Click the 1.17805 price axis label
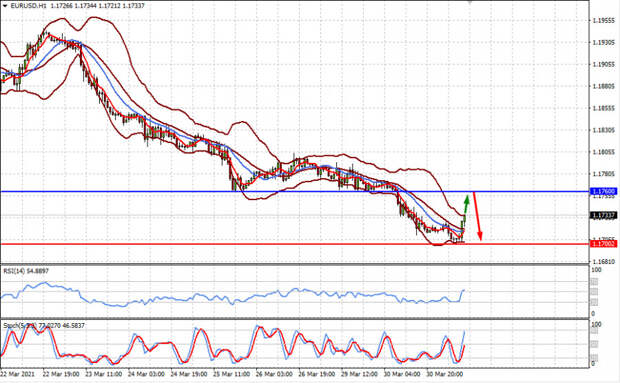Image resolution: width=620 pixels, height=383 pixels. (x=604, y=174)
